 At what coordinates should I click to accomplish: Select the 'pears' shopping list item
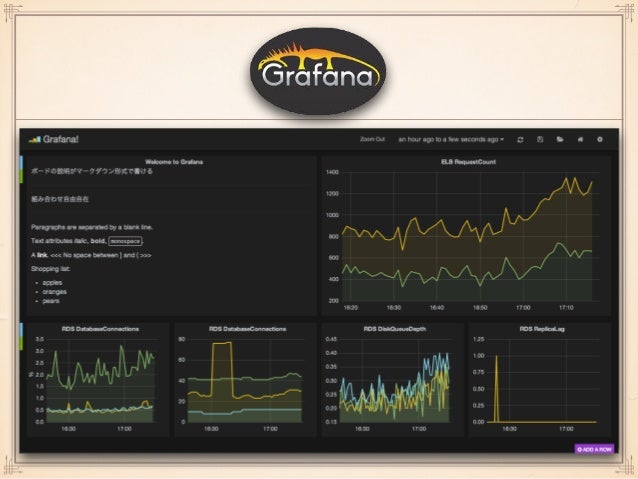pos(51,301)
